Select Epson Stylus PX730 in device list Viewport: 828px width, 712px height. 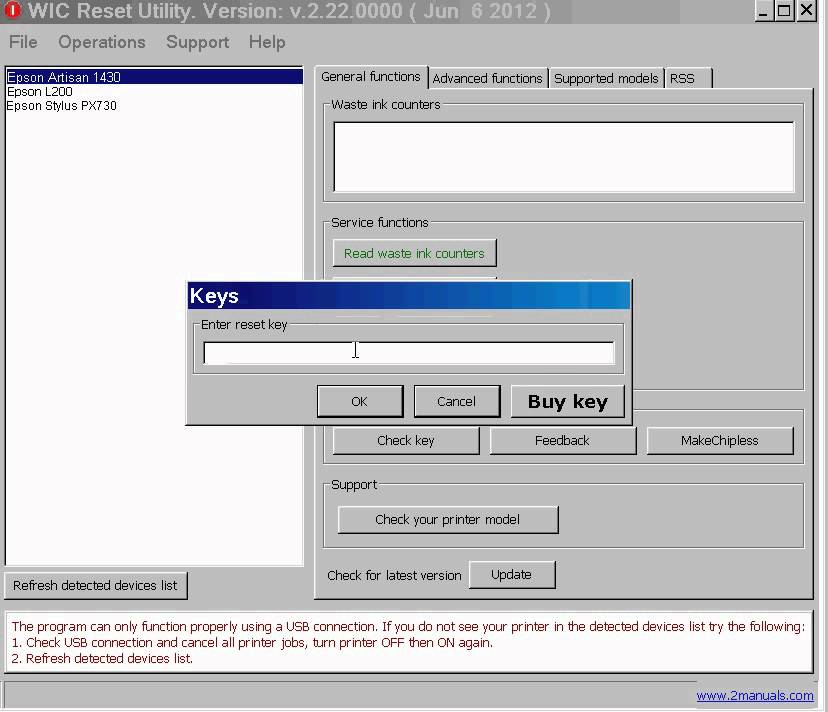click(154, 106)
